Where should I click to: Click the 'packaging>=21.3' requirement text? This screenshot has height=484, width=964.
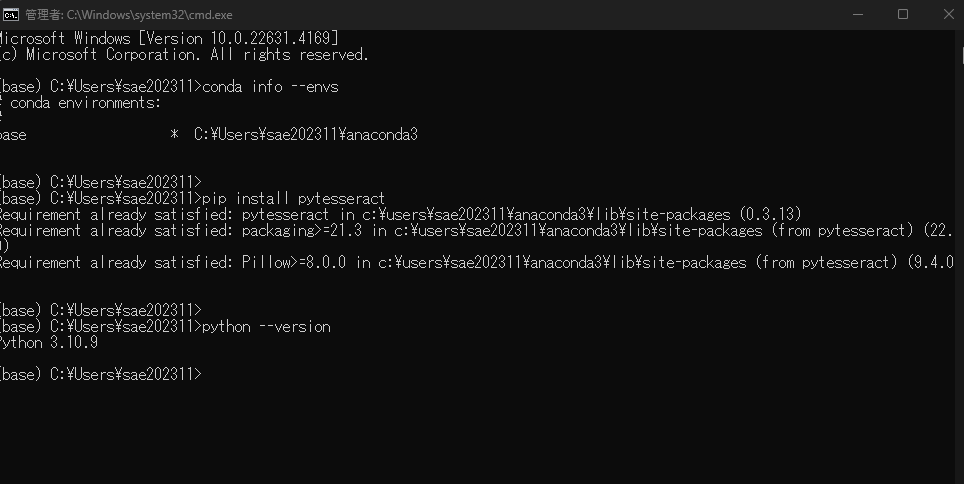301,231
